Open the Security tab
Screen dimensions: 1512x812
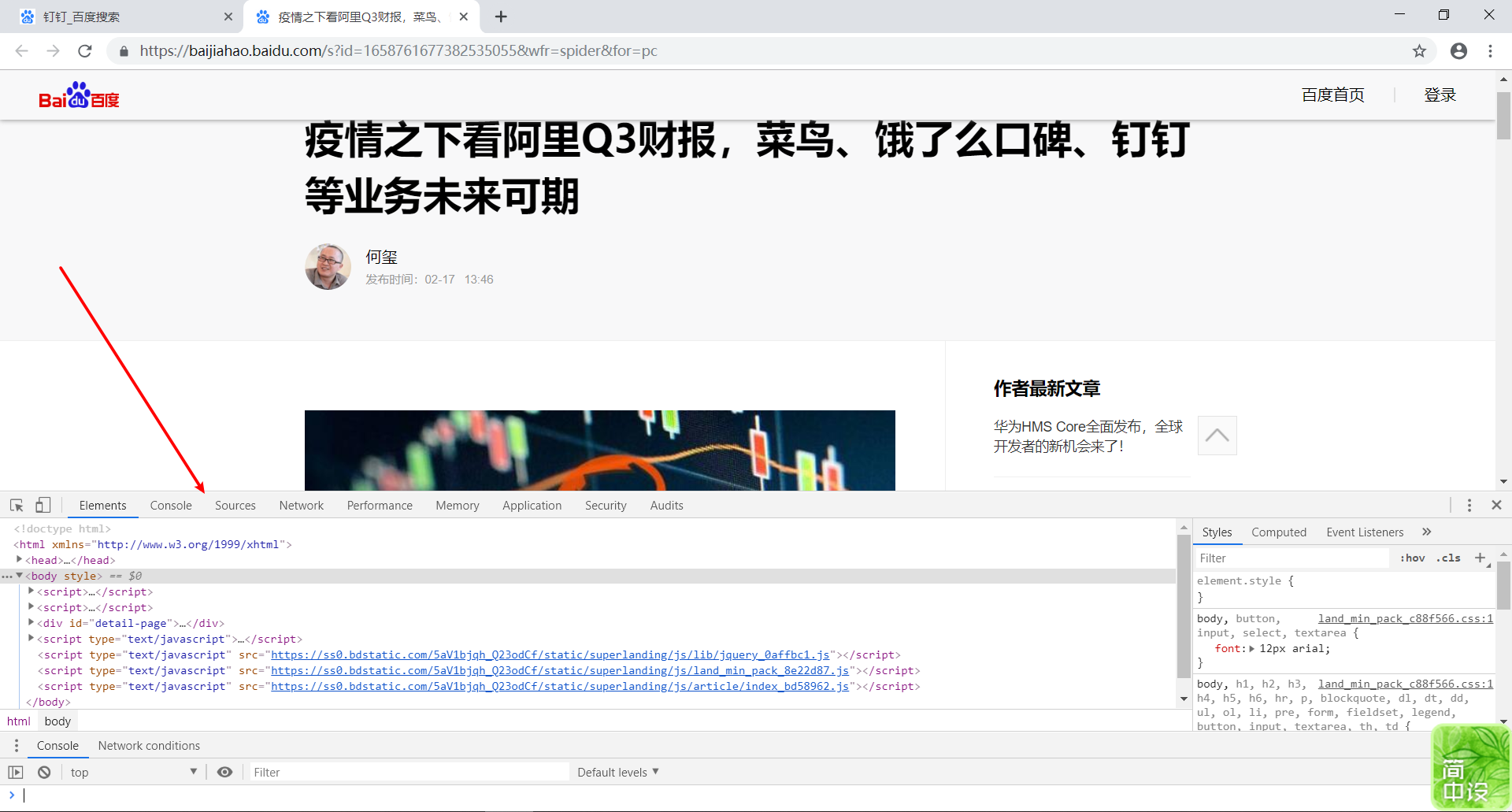pos(606,505)
